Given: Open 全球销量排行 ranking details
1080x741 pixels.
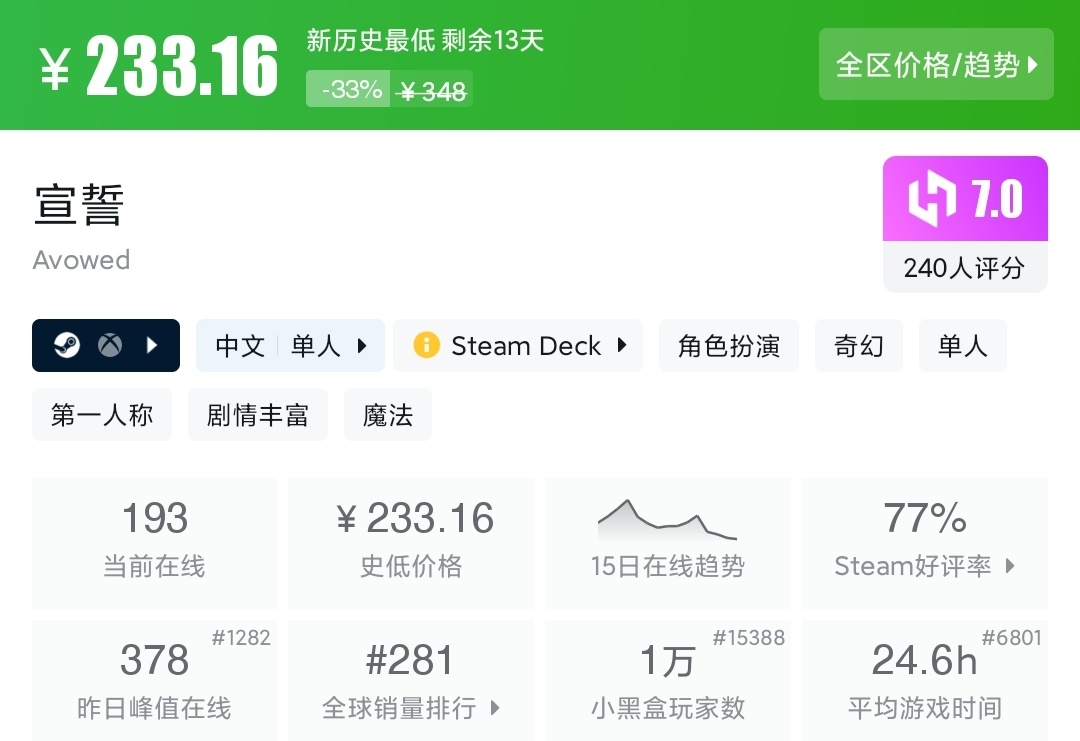Looking at the screenshot, I should [x=411, y=685].
